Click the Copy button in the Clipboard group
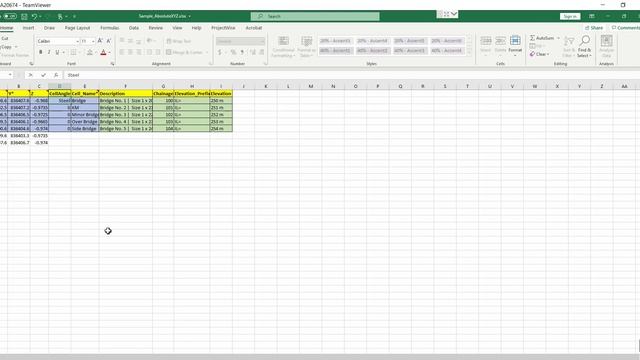This screenshot has height=360, width=640. 7,47
